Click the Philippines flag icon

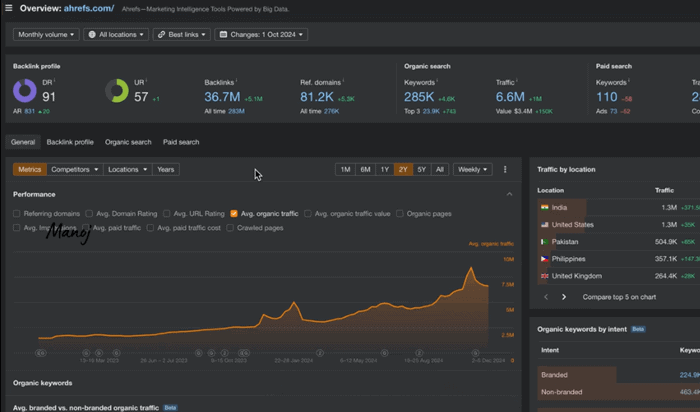tap(544, 259)
